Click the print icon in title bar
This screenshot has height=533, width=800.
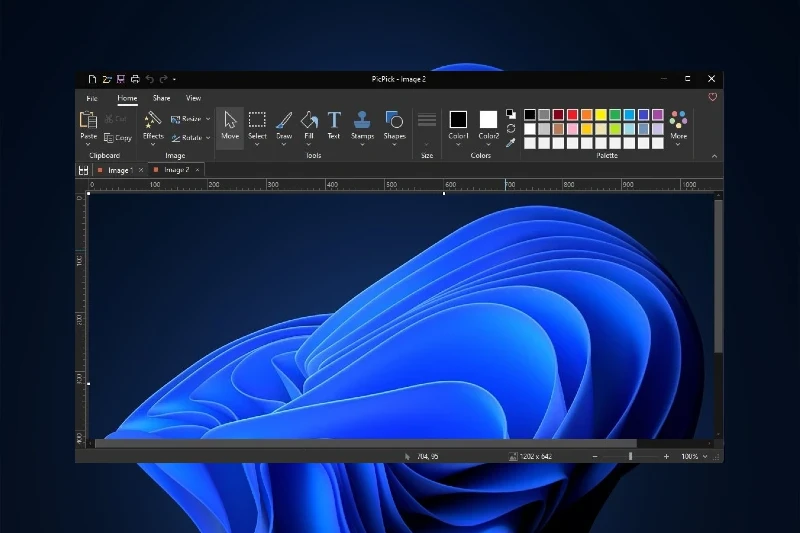[x=134, y=79]
